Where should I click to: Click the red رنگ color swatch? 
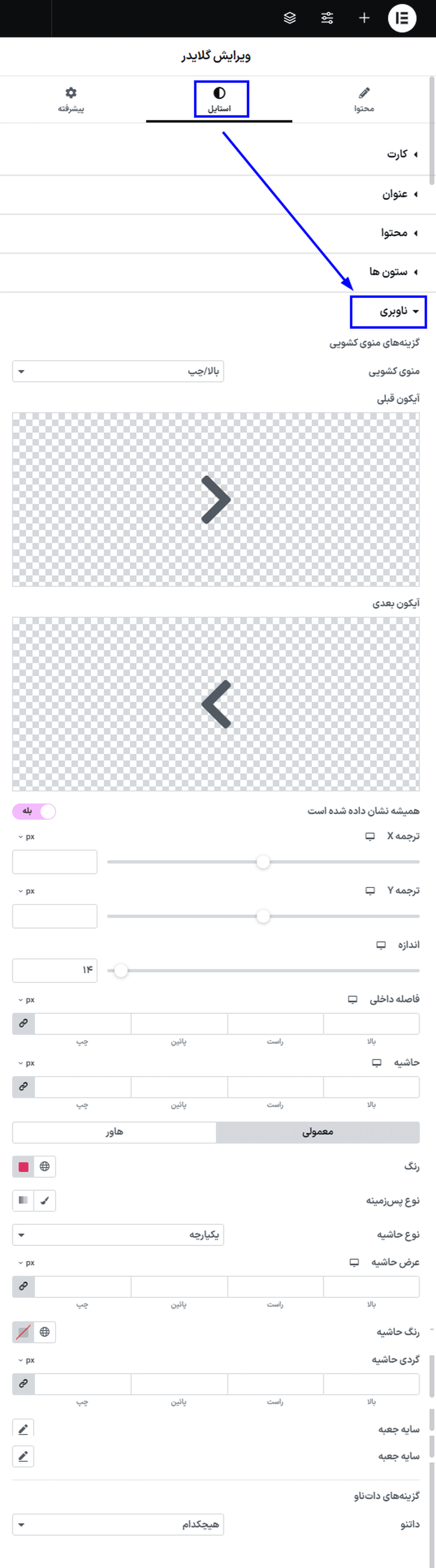click(x=23, y=1166)
